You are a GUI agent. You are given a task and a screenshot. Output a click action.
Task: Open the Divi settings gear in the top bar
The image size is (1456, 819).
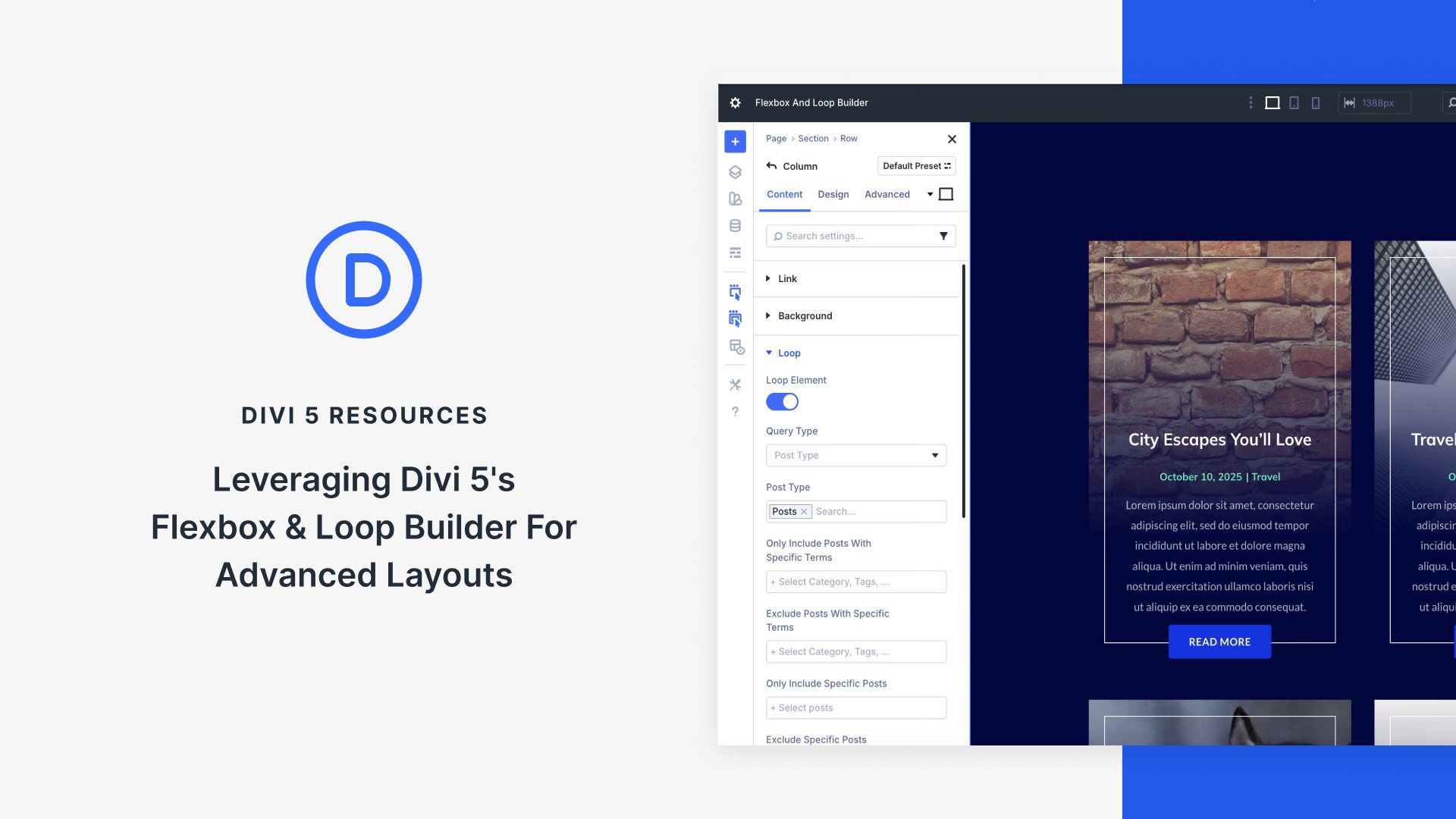click(x=735, y=102)
